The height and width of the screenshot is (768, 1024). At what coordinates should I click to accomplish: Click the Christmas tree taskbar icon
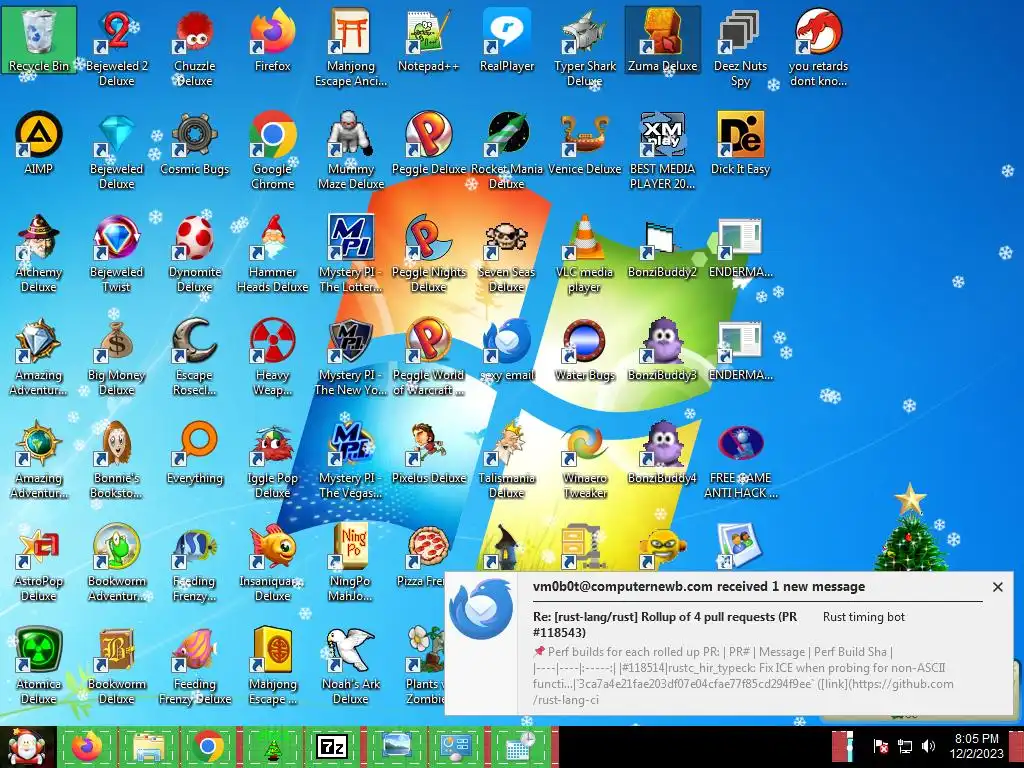(272, 746)
